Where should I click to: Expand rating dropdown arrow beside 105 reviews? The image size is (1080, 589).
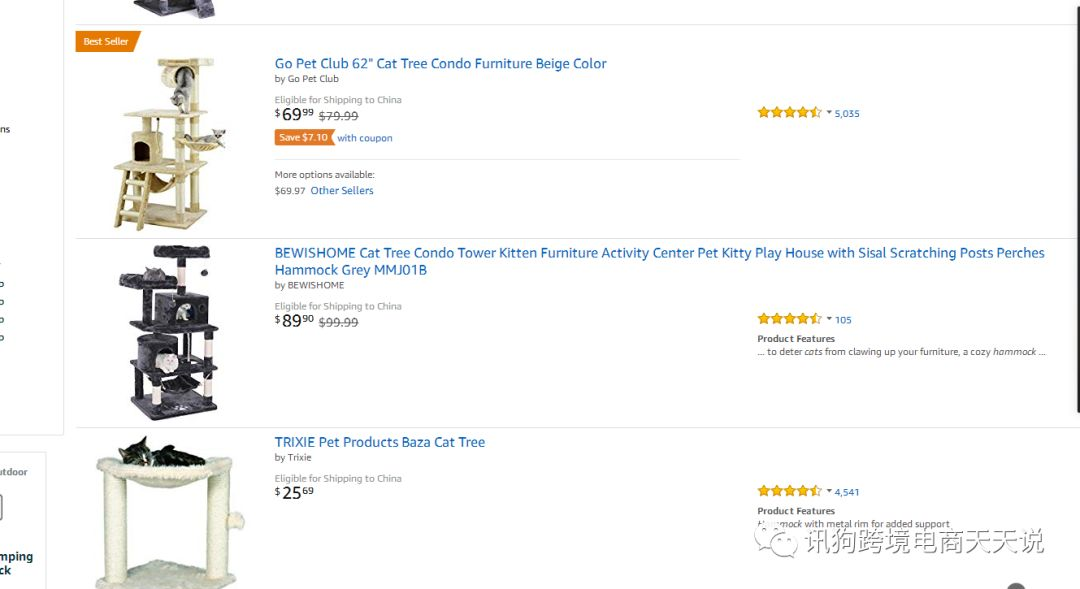pos(829,318)
